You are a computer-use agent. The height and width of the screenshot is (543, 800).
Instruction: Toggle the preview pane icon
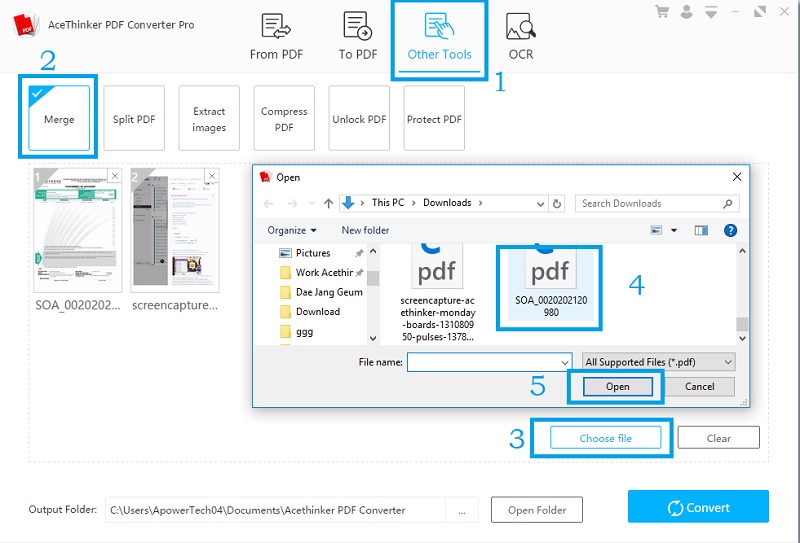pos(701,230)
